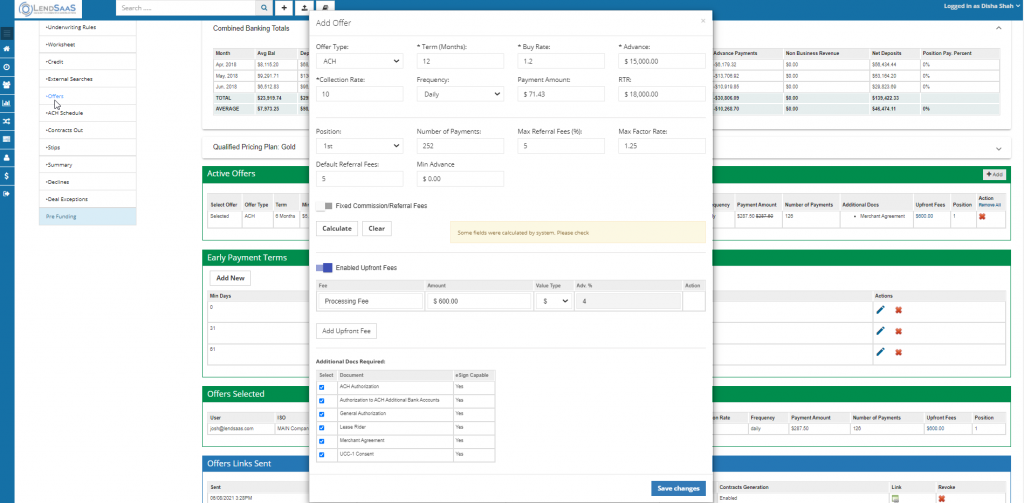Open the Offer Type dropdown

359,62
